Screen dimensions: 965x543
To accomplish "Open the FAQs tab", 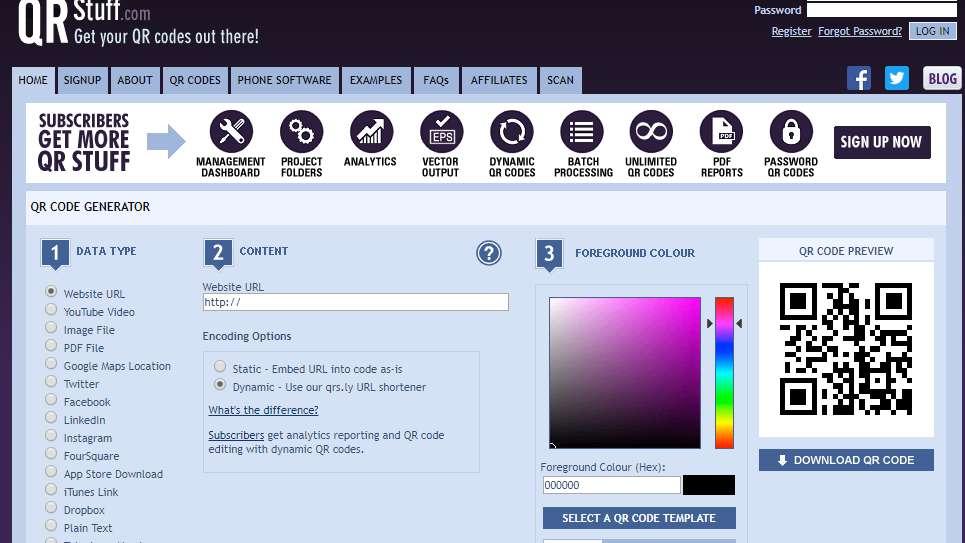I will tap(436, 80).
